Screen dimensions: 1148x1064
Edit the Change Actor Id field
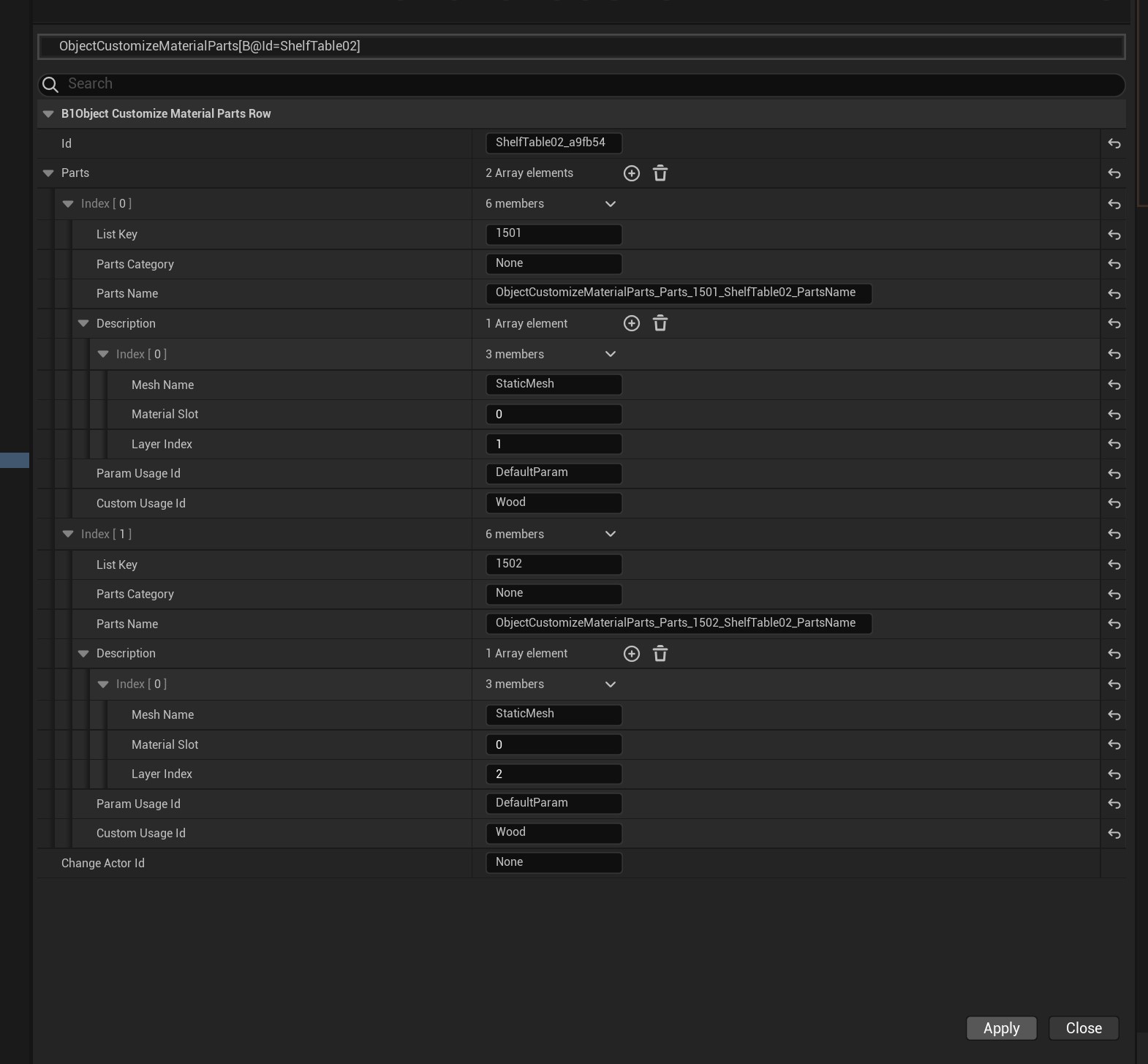coord(554,863)
